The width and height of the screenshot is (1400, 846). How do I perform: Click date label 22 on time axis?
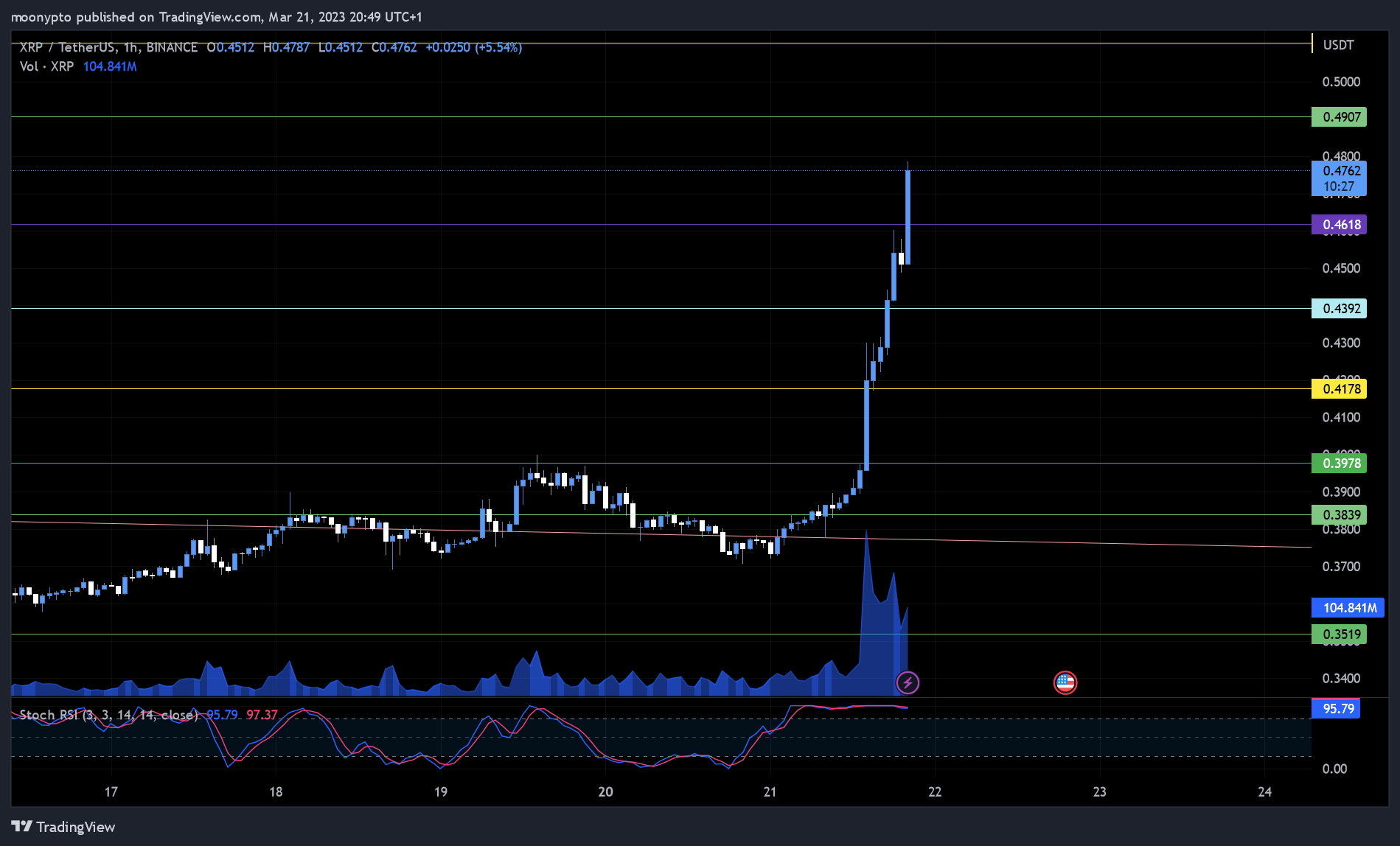(935, 791)
